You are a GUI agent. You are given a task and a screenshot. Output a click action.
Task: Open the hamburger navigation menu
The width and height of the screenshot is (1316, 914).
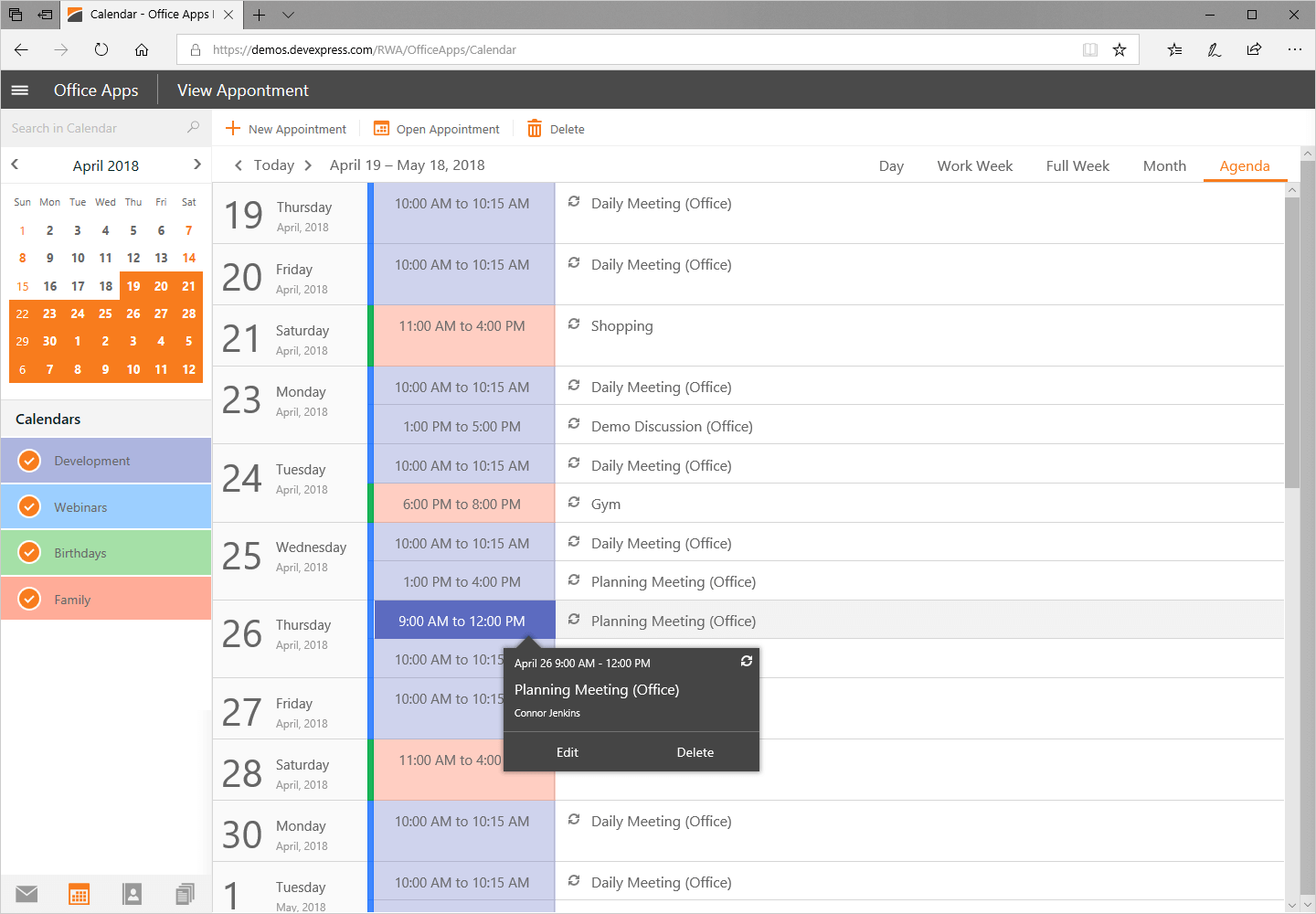pyautogui.click(x=20, y=90)
